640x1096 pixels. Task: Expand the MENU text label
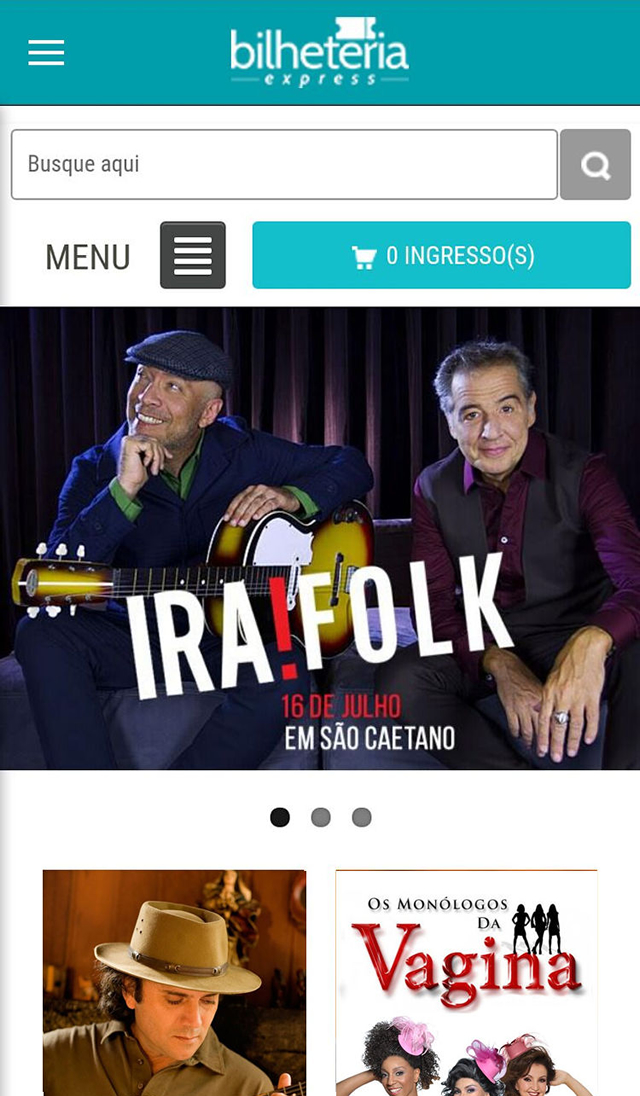[88, 257]
